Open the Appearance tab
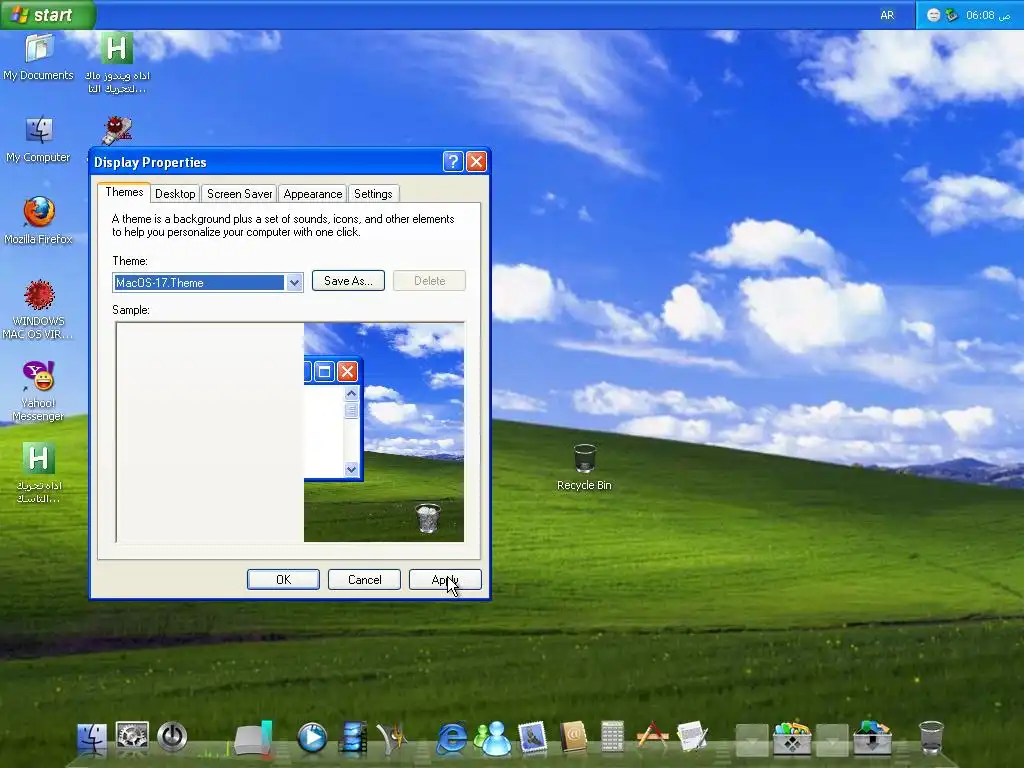This screenshot has width=1024, height=768. pyautogui.click(x=313, y=194)
